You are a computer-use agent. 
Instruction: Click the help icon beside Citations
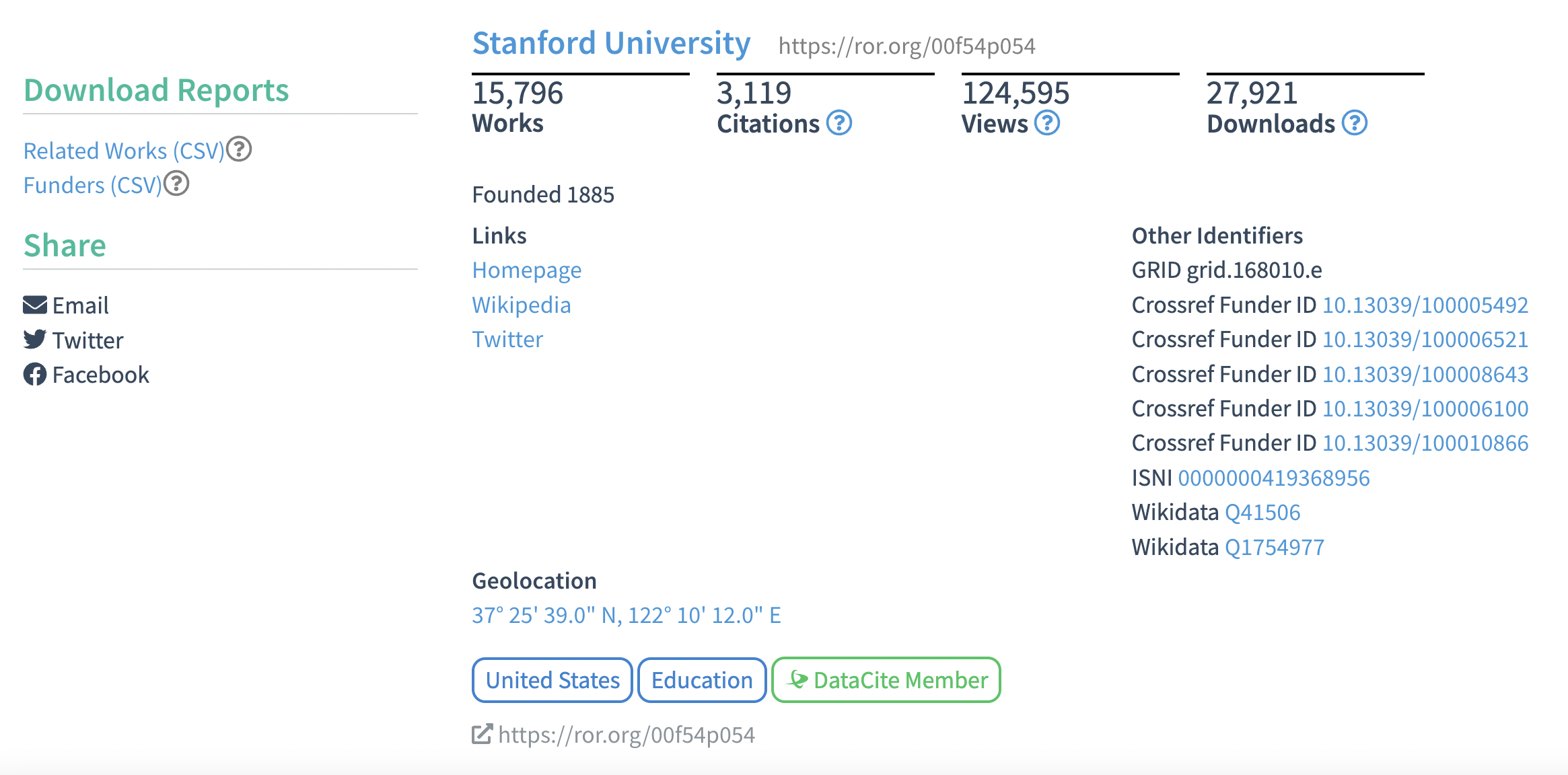pos(839,123)
